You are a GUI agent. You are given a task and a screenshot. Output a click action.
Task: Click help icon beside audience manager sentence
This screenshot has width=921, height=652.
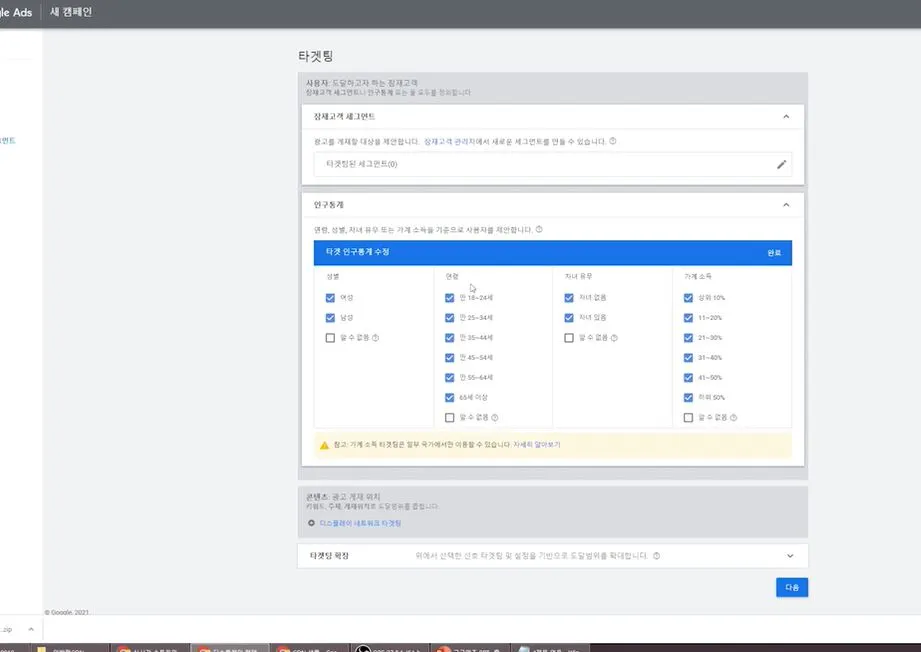tap(613, 141)
